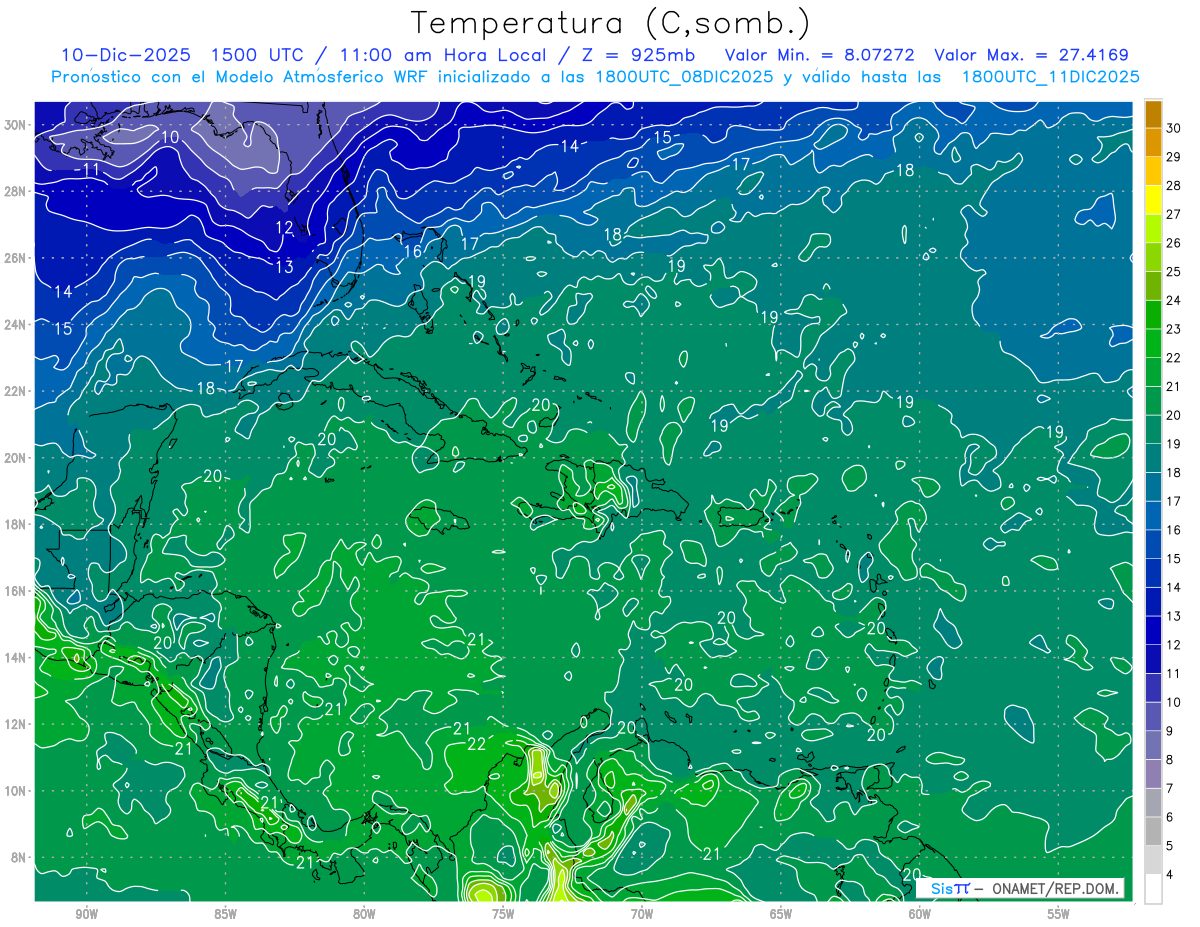Click the '12N' latitude axis label
This screenshot has height=927, width=1200.
click(17, 724)
